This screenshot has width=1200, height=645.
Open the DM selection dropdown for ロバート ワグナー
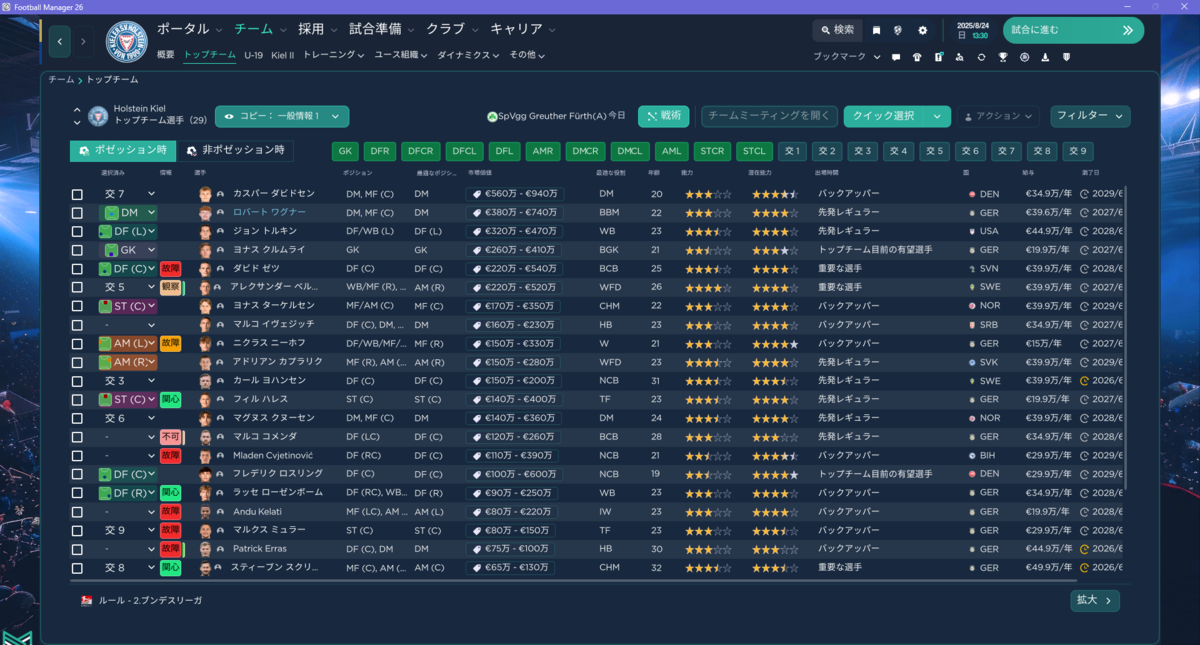pyautogui.click(x=128, y=213)
